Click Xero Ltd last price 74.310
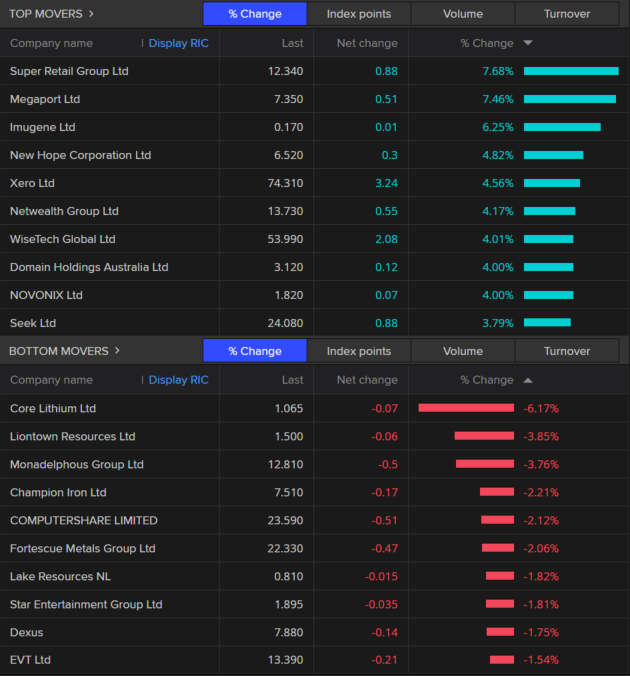The height and width of the screenshot is (676, 630). coord(285,183)
